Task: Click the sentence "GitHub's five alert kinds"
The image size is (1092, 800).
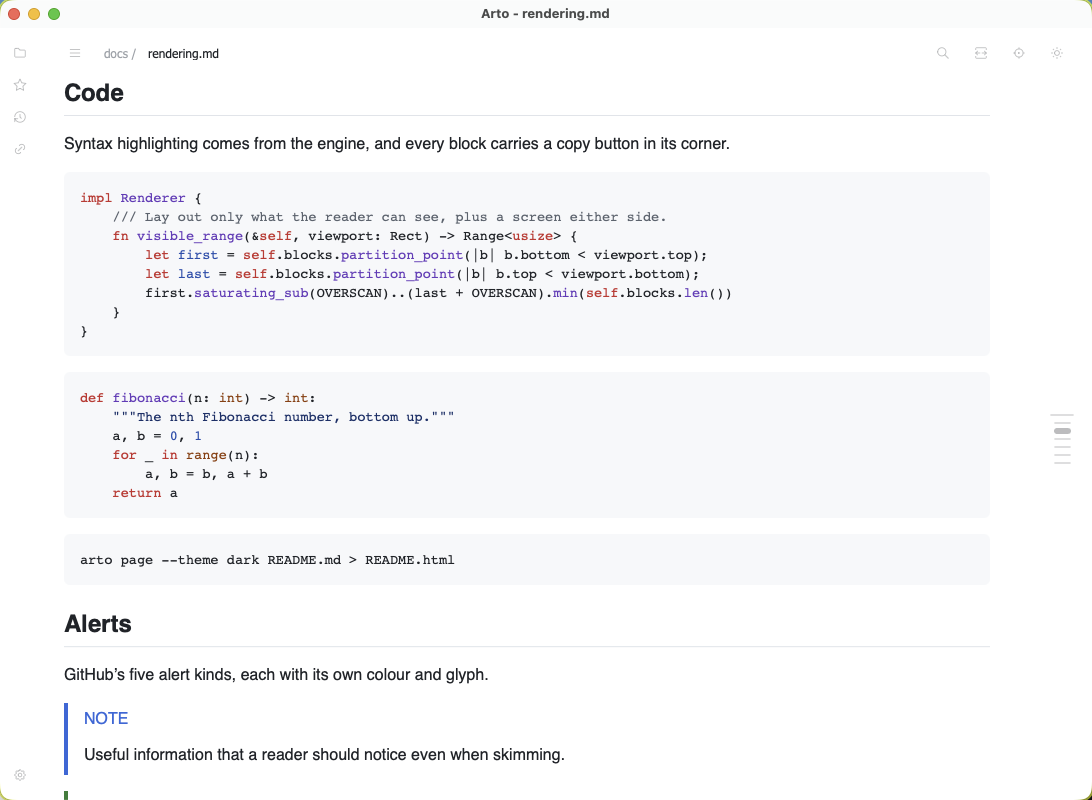Action: (276, 675)
